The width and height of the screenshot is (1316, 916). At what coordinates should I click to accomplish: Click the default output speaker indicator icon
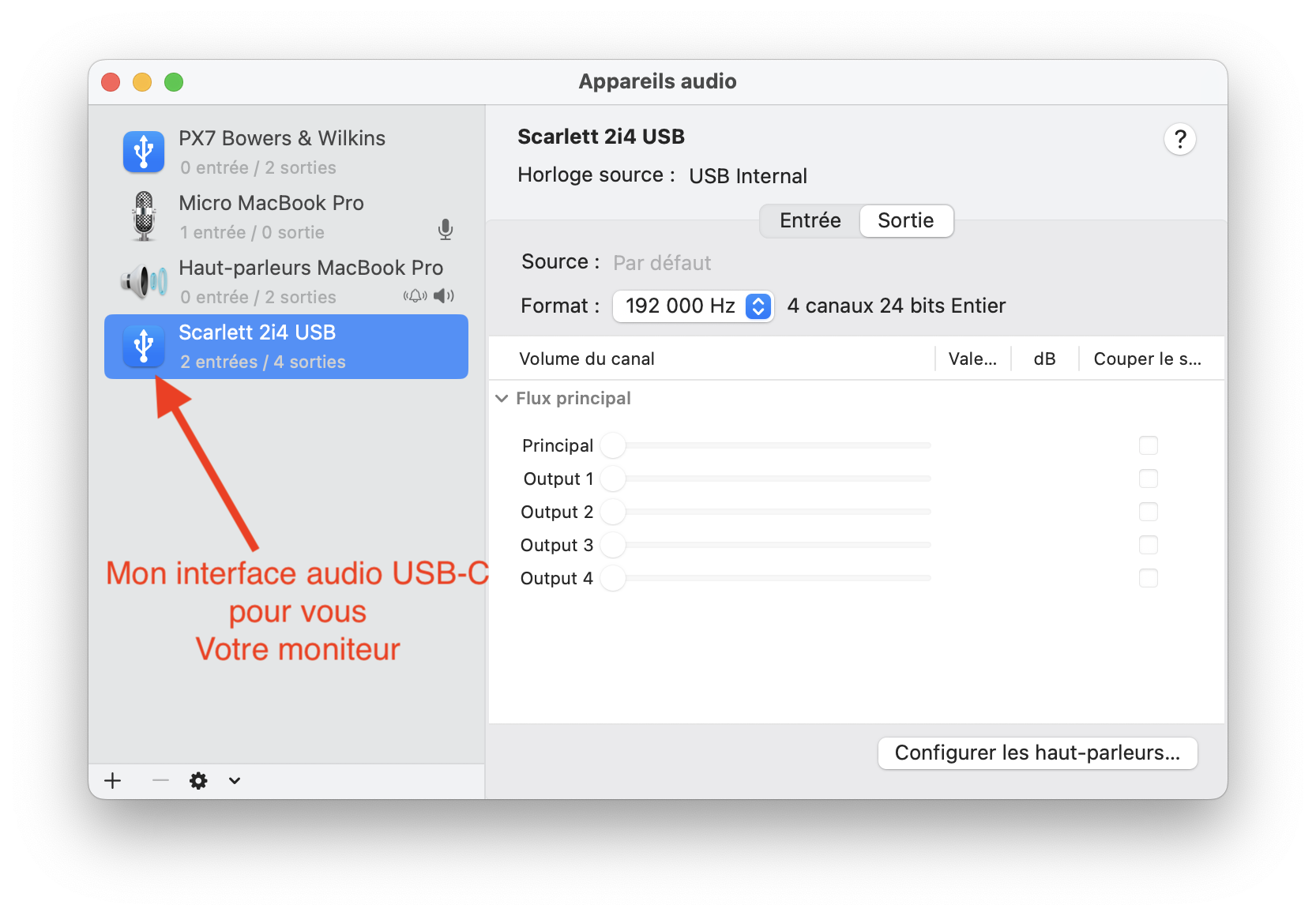[x=444, y=296]
